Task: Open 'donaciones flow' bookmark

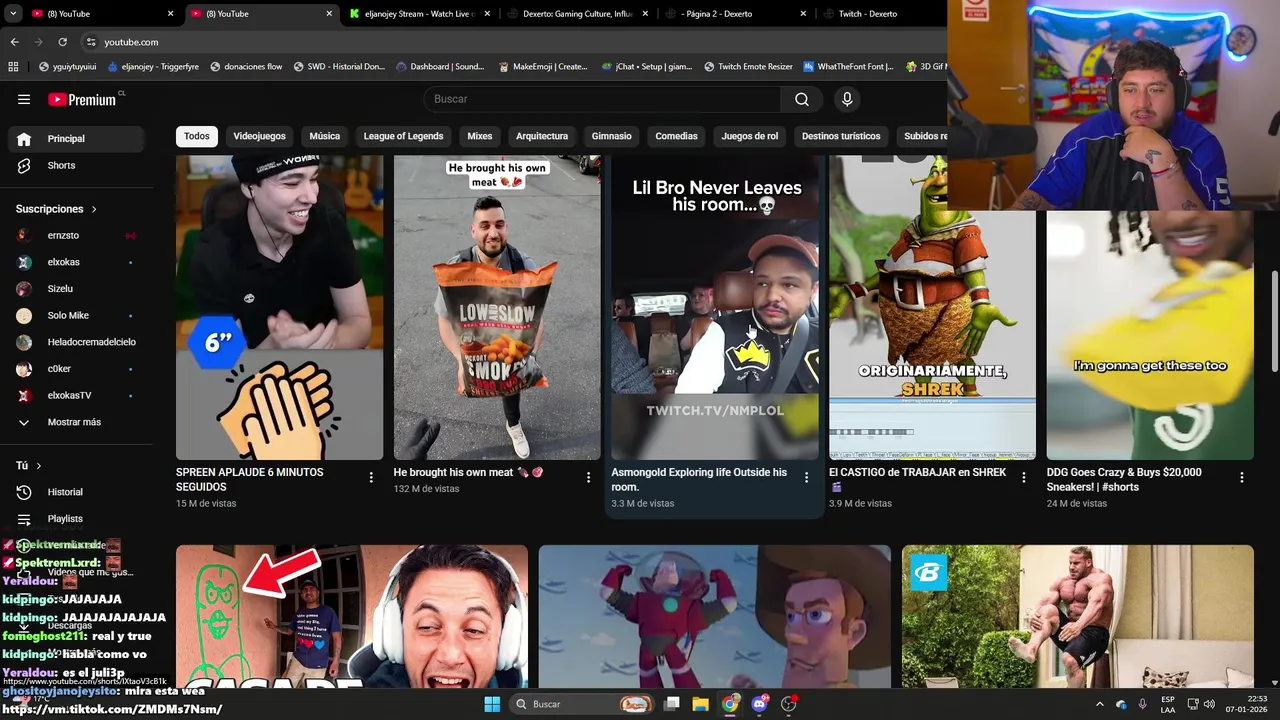Action: (x=246, y=67)
